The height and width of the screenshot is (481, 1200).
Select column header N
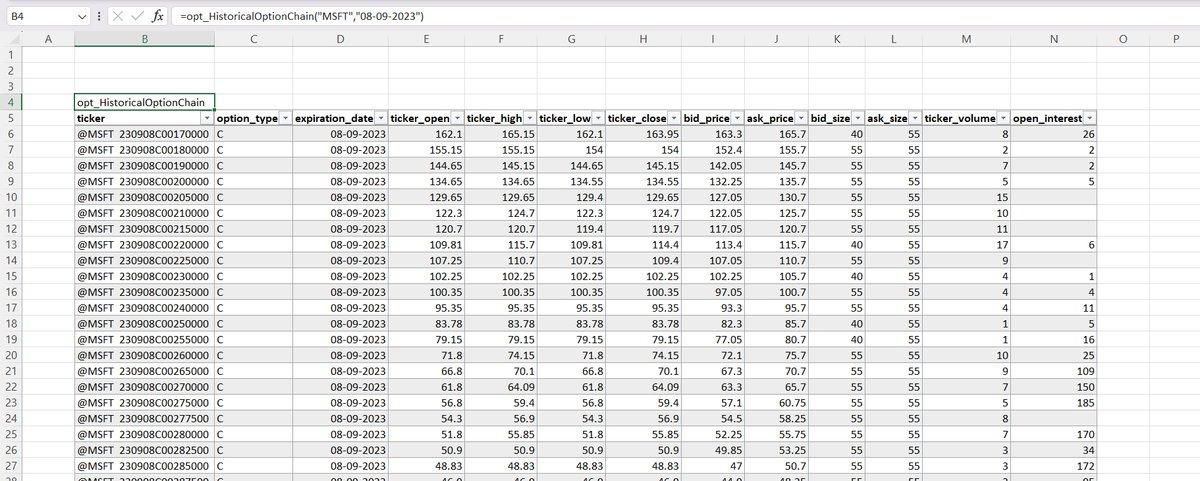[x=1053, y=39]
